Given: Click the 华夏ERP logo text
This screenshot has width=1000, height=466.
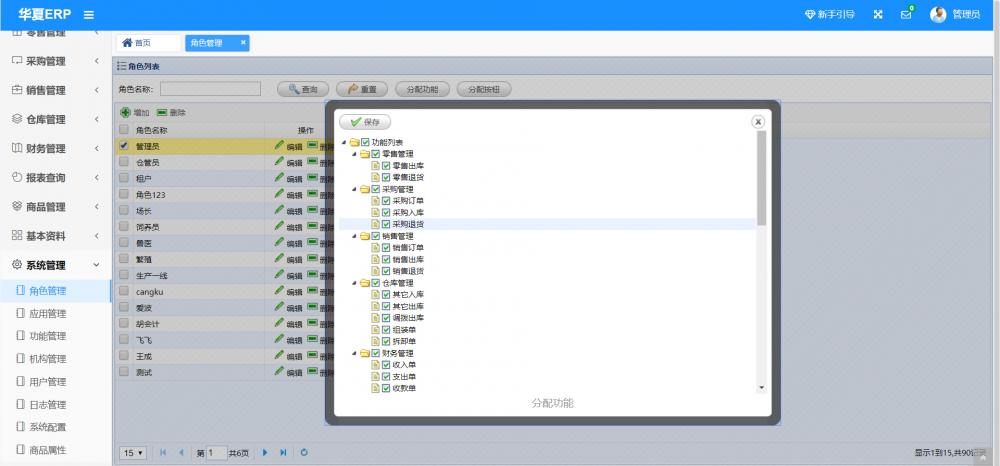Looking at the screenshot, I should 45,15.
